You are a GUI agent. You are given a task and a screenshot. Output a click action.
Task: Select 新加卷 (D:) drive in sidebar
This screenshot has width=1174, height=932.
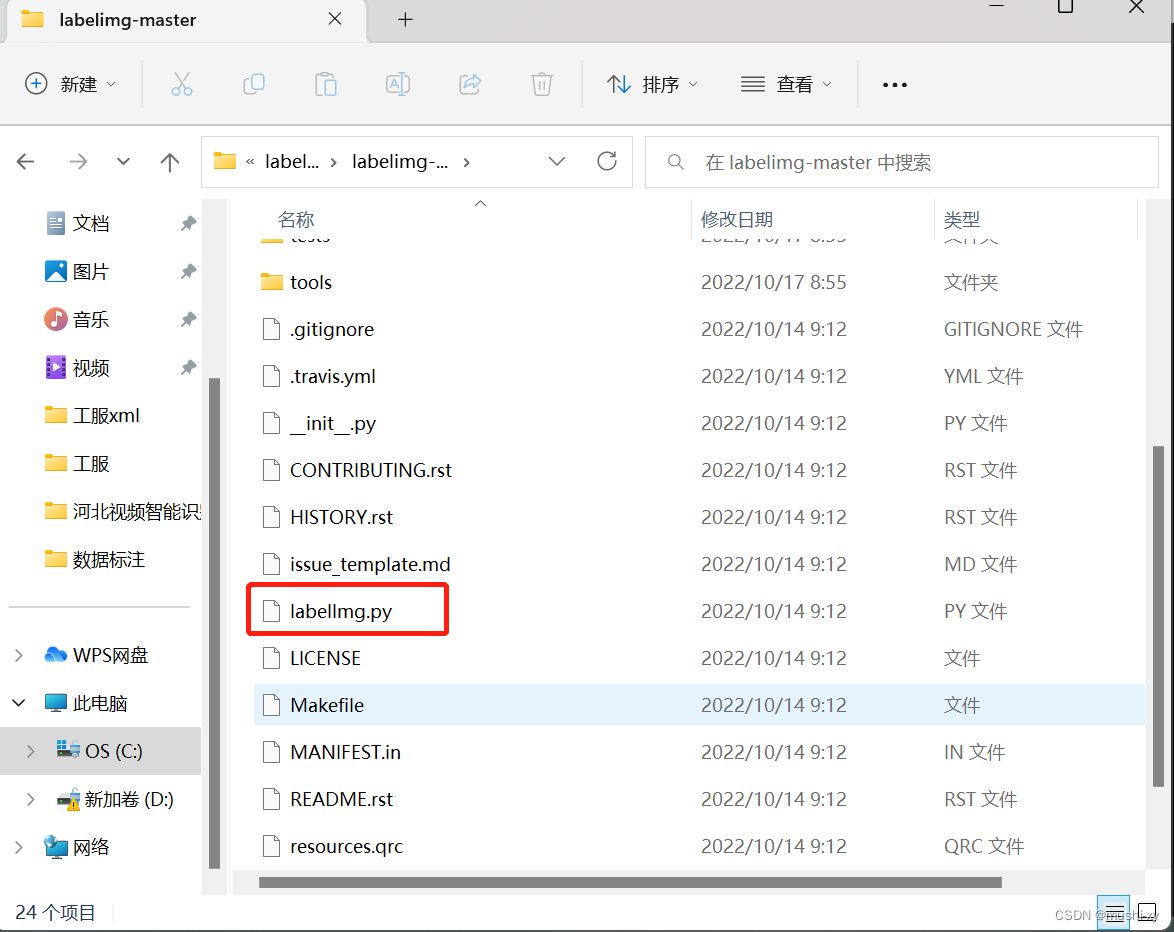tap(115, 799)
